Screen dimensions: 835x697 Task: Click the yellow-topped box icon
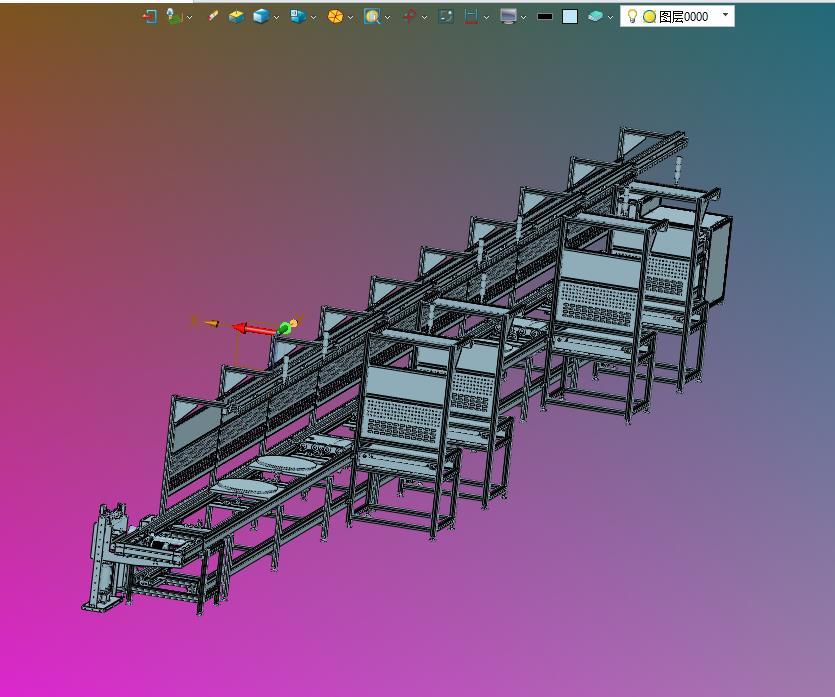236,17
